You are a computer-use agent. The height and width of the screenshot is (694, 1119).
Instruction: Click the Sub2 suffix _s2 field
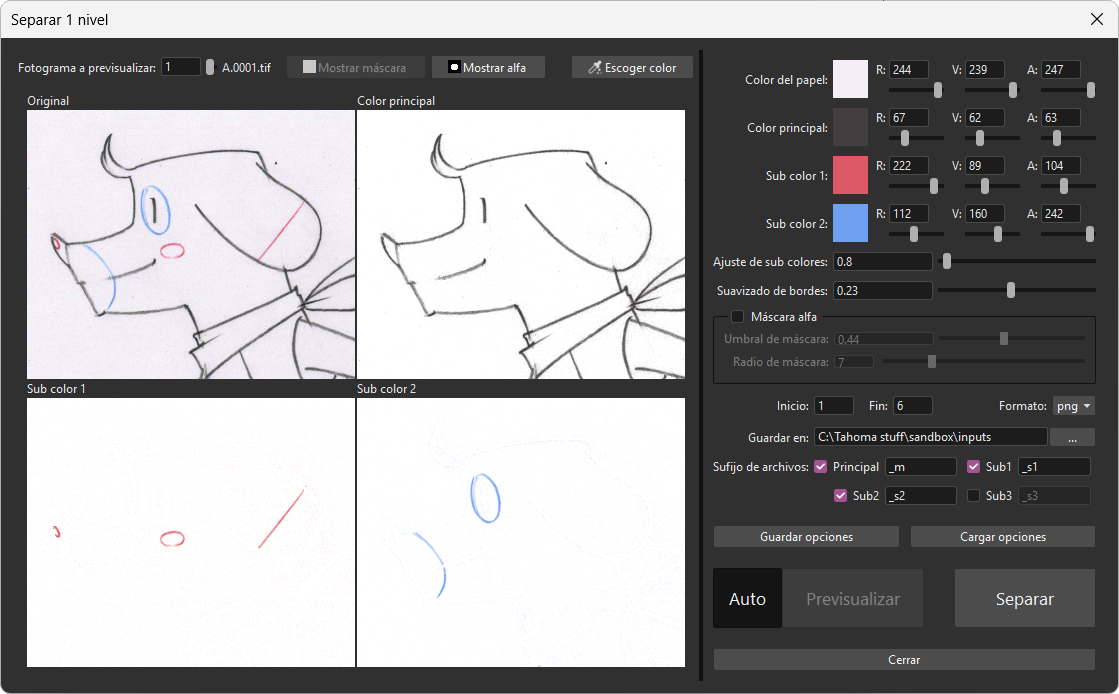(921, 496)
